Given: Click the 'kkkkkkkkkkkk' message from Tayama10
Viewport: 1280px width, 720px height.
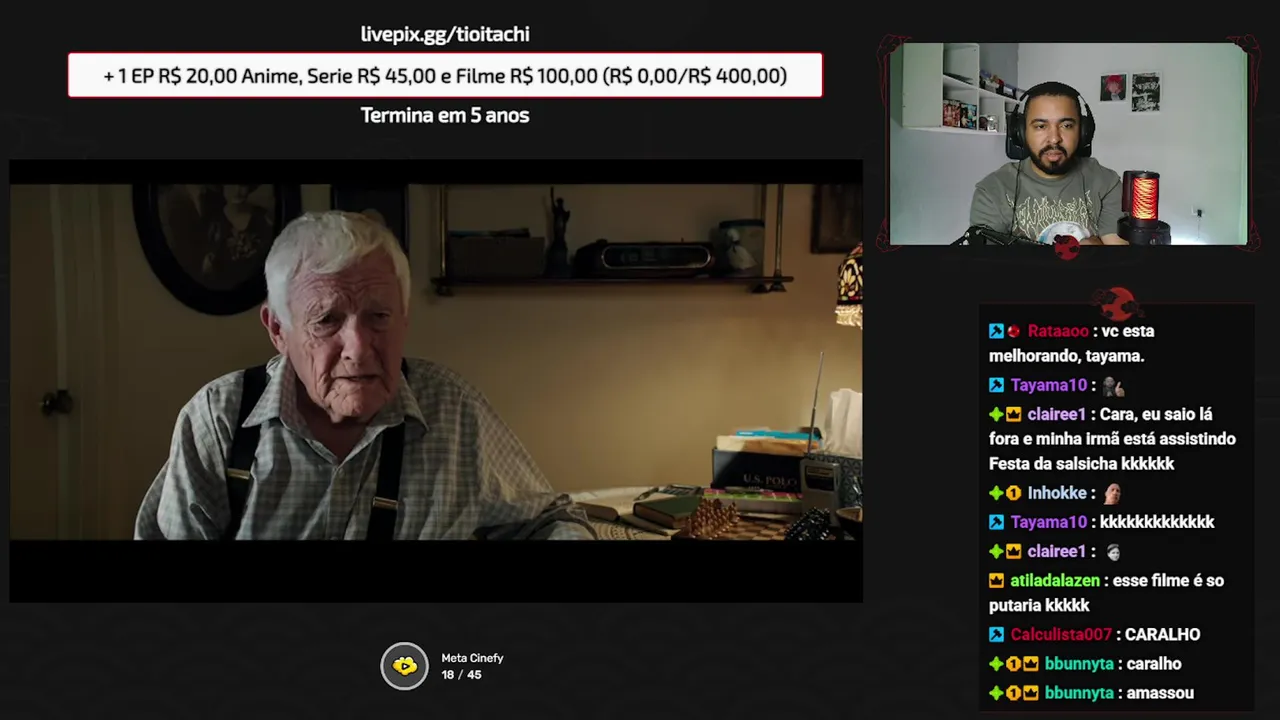Looking at the screenshot, I should [1157, 522].
